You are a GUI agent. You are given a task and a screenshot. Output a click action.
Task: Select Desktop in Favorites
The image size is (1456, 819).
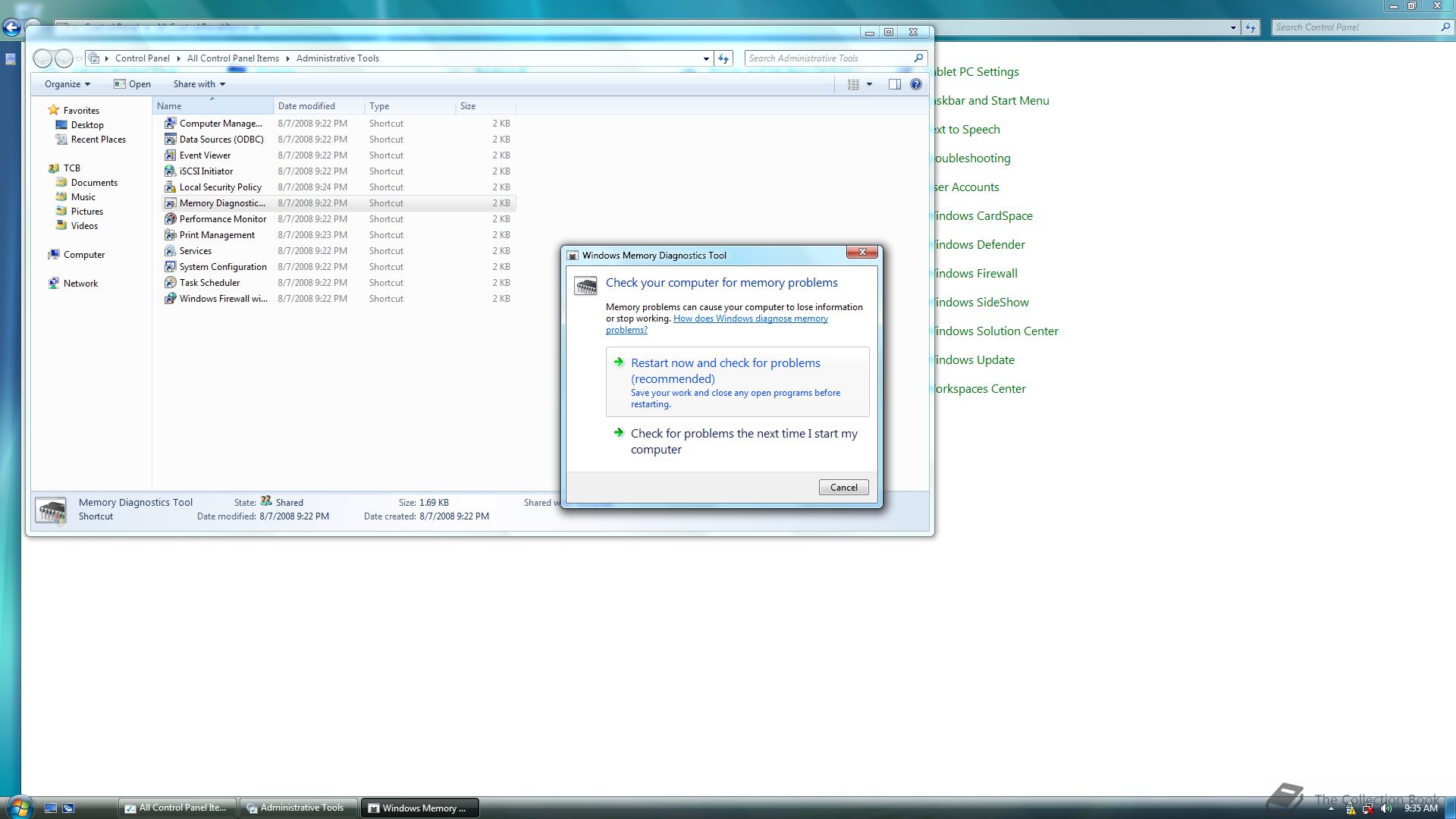[x=80, y=125]
